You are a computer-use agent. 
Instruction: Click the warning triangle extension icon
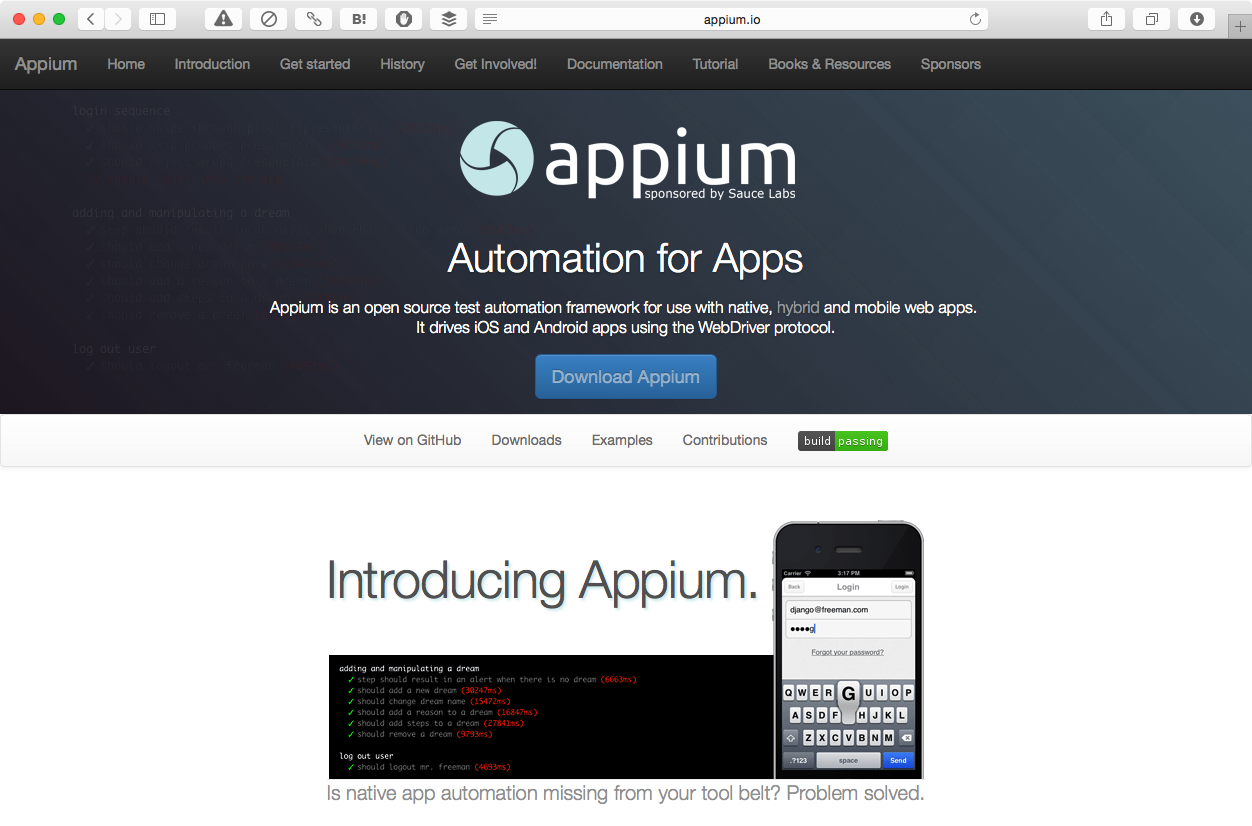click(223, 19)
